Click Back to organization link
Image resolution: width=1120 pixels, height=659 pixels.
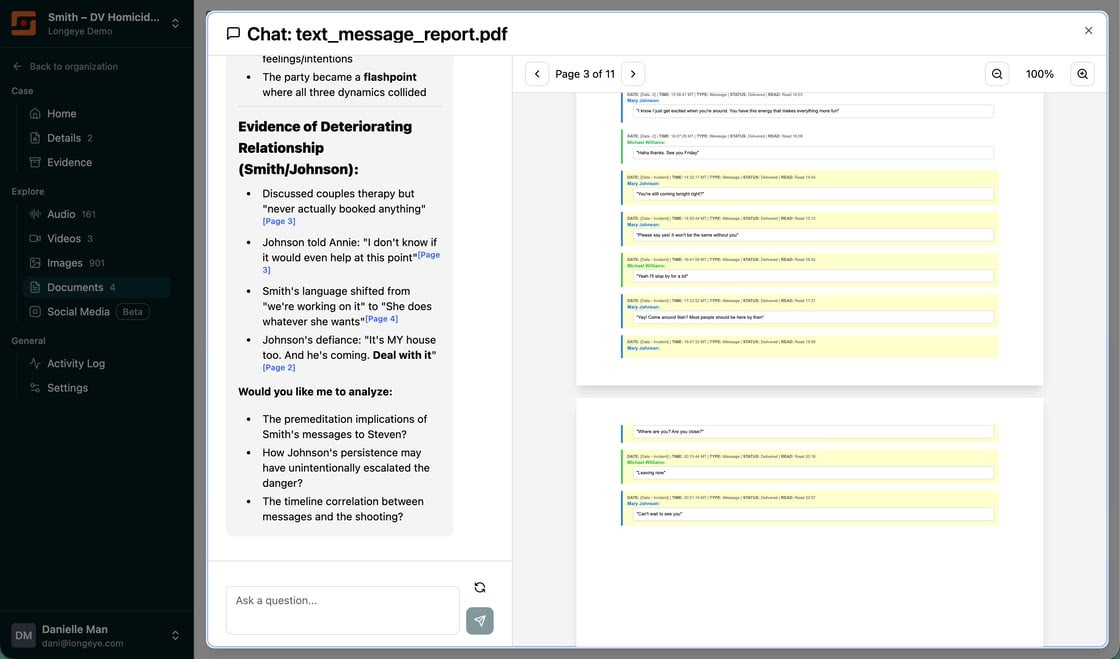pyautogui.click(x=73, y=66)
